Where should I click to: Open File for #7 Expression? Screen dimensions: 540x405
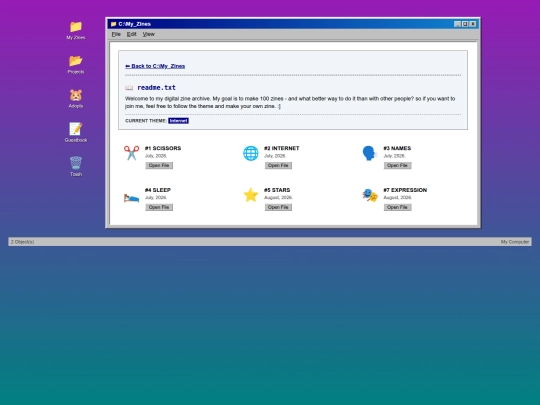point(397,207)
